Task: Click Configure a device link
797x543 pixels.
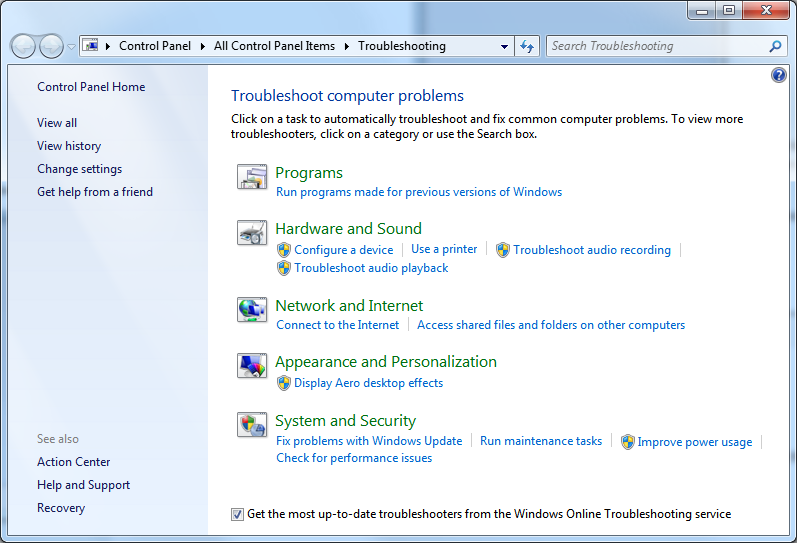Action: click(x=344, y=250)
